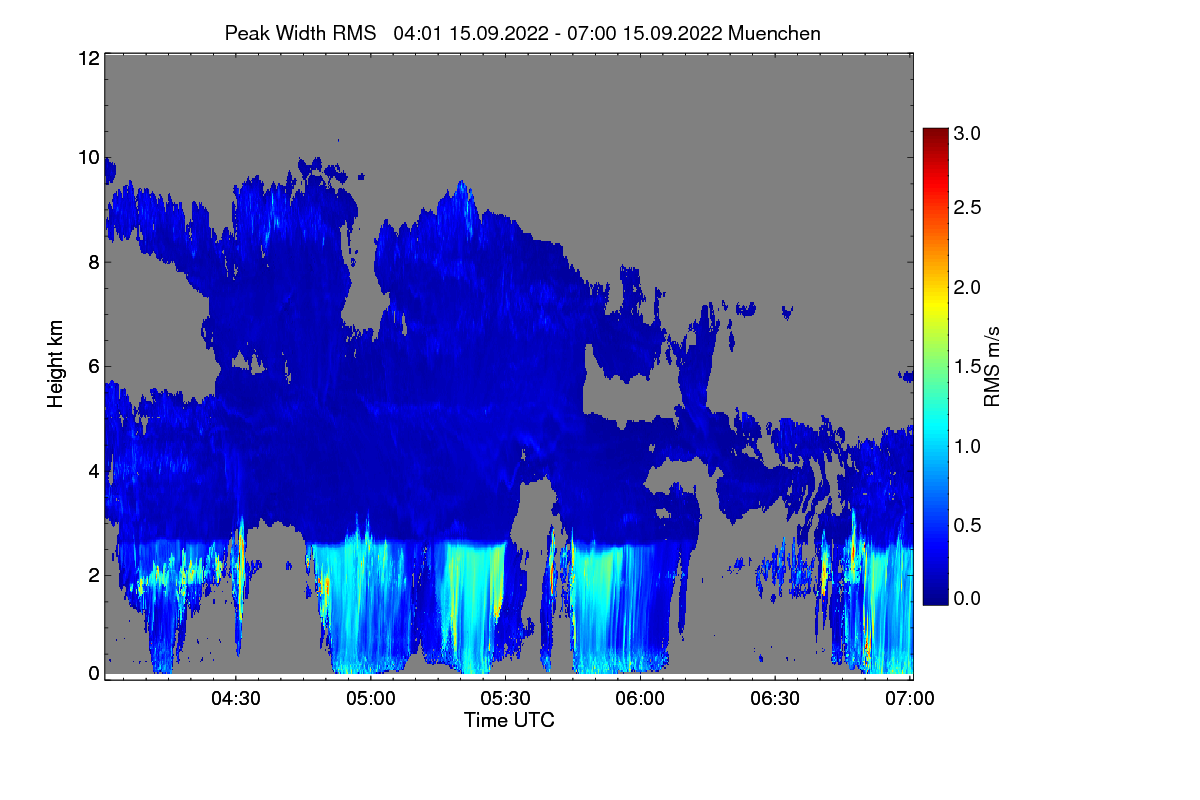Click the 06:00 time axis tick label

[640, 699]
